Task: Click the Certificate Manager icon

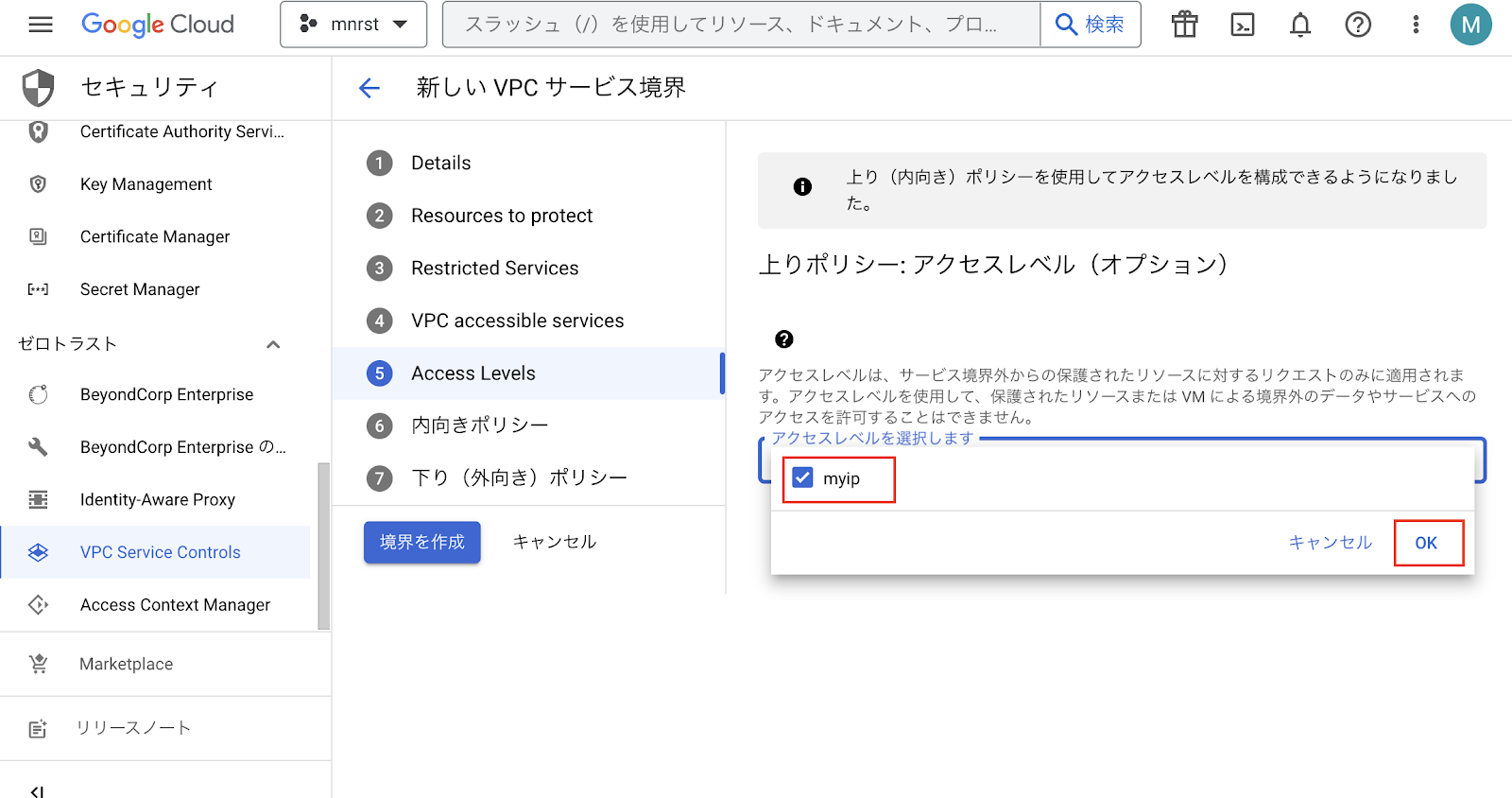Action: click(x=38, y=236)
